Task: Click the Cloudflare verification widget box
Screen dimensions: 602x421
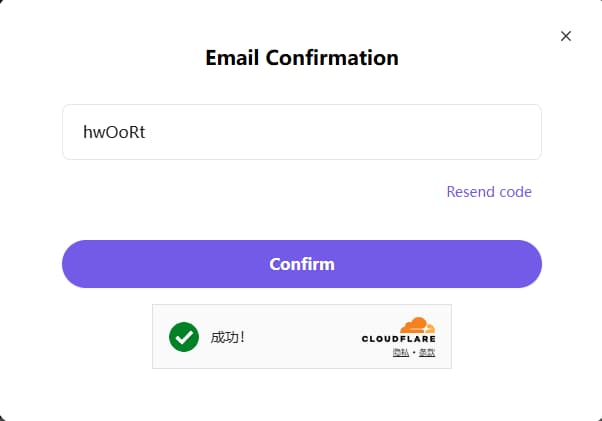Action: 300,337
